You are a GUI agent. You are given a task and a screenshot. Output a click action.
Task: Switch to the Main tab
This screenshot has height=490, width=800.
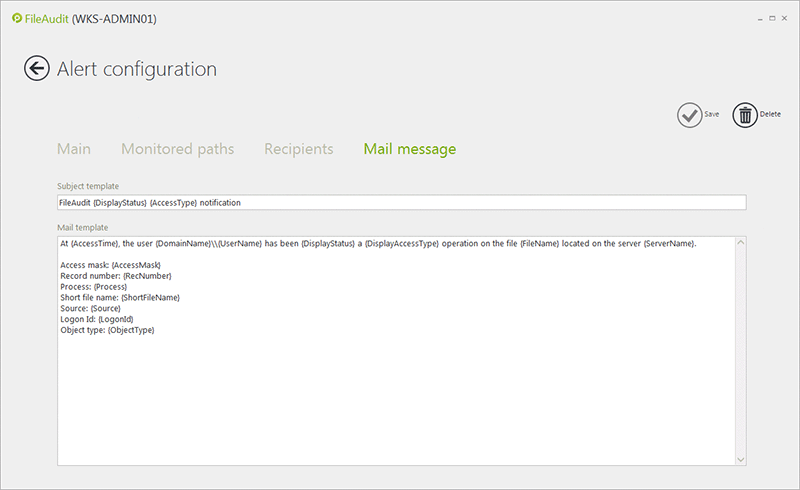click(73, 149)
